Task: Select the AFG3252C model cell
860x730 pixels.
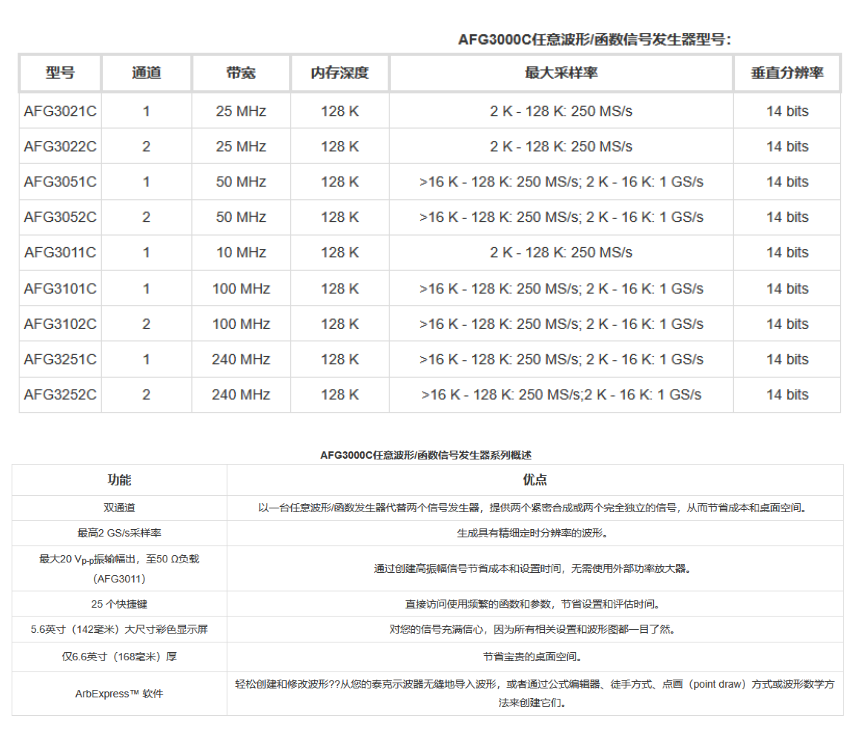Action: pos(60,394)
